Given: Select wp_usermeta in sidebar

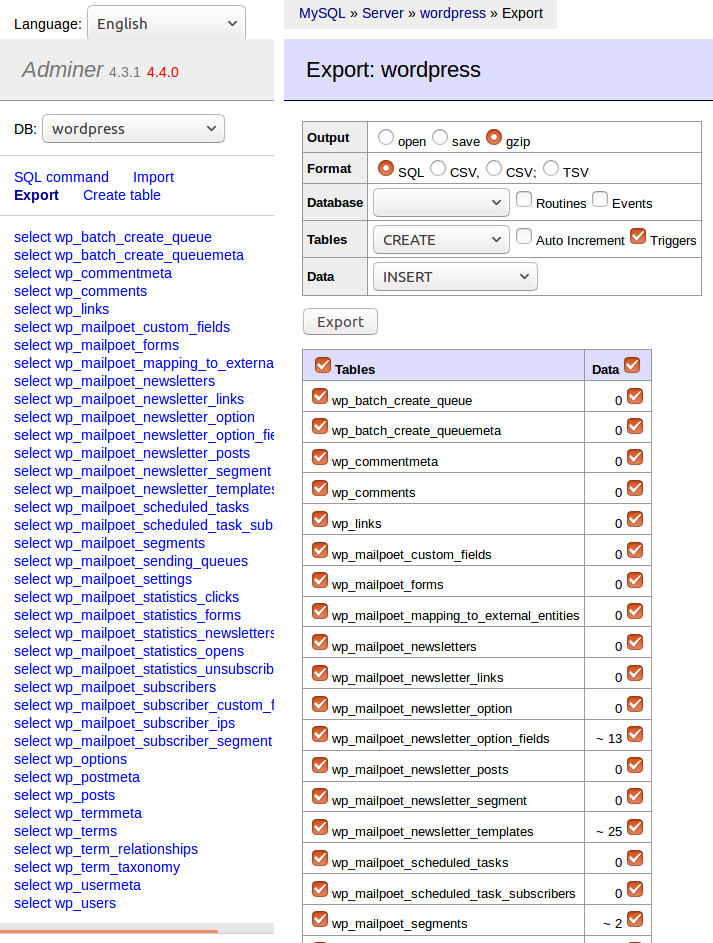Looking at the screenshot, I should point(78,885).
